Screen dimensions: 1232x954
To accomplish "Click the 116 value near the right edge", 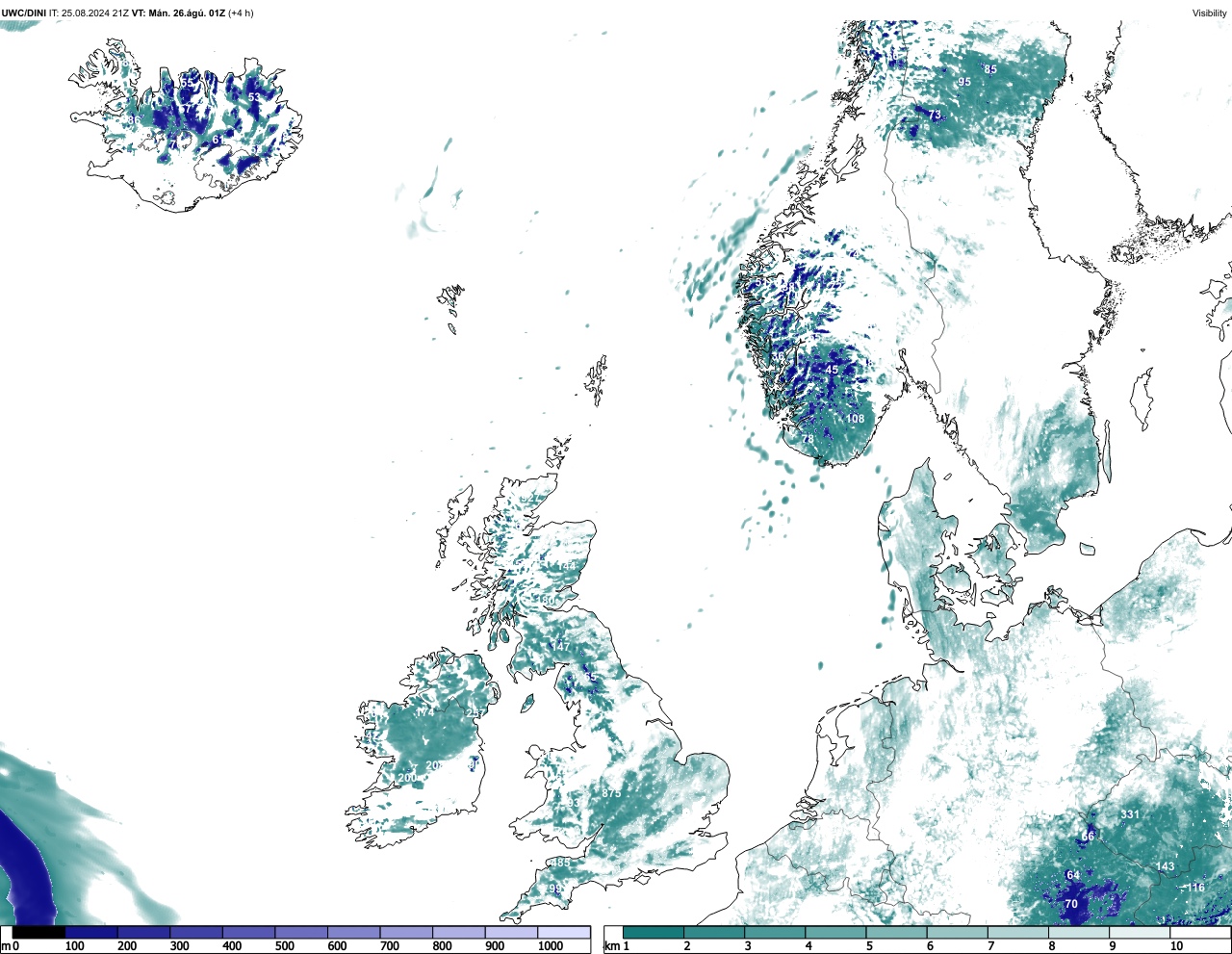I will [x=1195, y=888].
